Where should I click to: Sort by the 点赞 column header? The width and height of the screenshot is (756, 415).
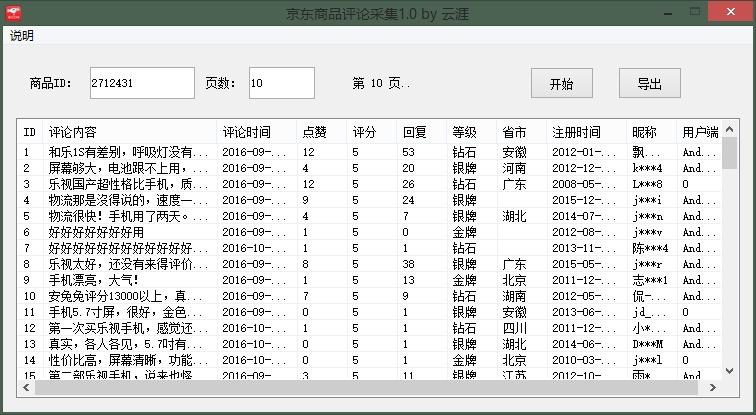[322, 132]
